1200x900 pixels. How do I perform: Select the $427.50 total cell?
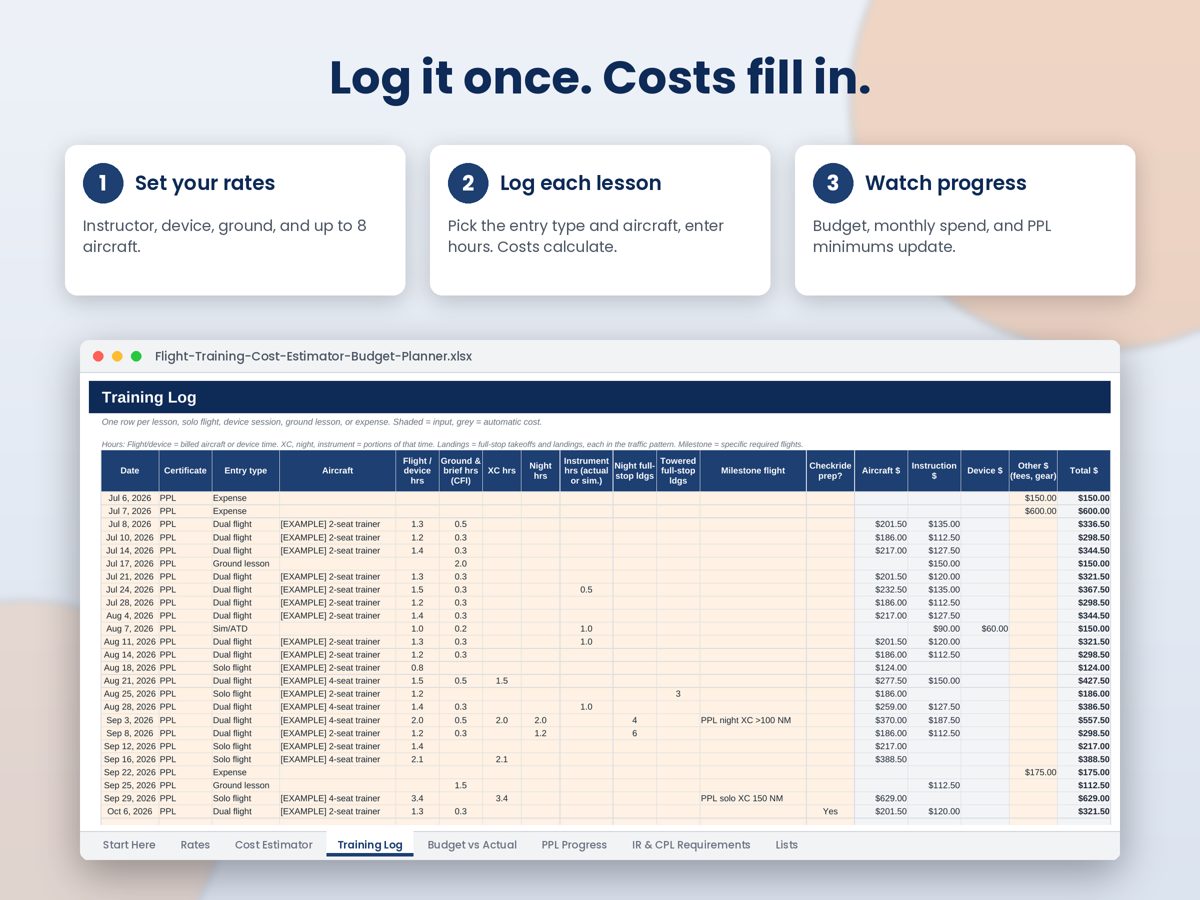(x=1084, y=681)
